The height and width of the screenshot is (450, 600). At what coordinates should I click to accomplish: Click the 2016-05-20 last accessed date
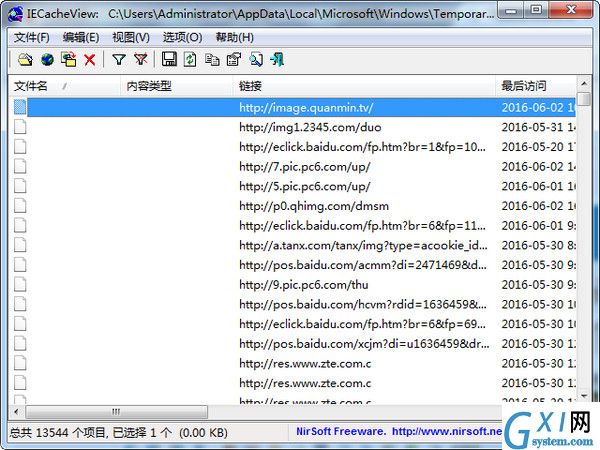click(538, 147)
